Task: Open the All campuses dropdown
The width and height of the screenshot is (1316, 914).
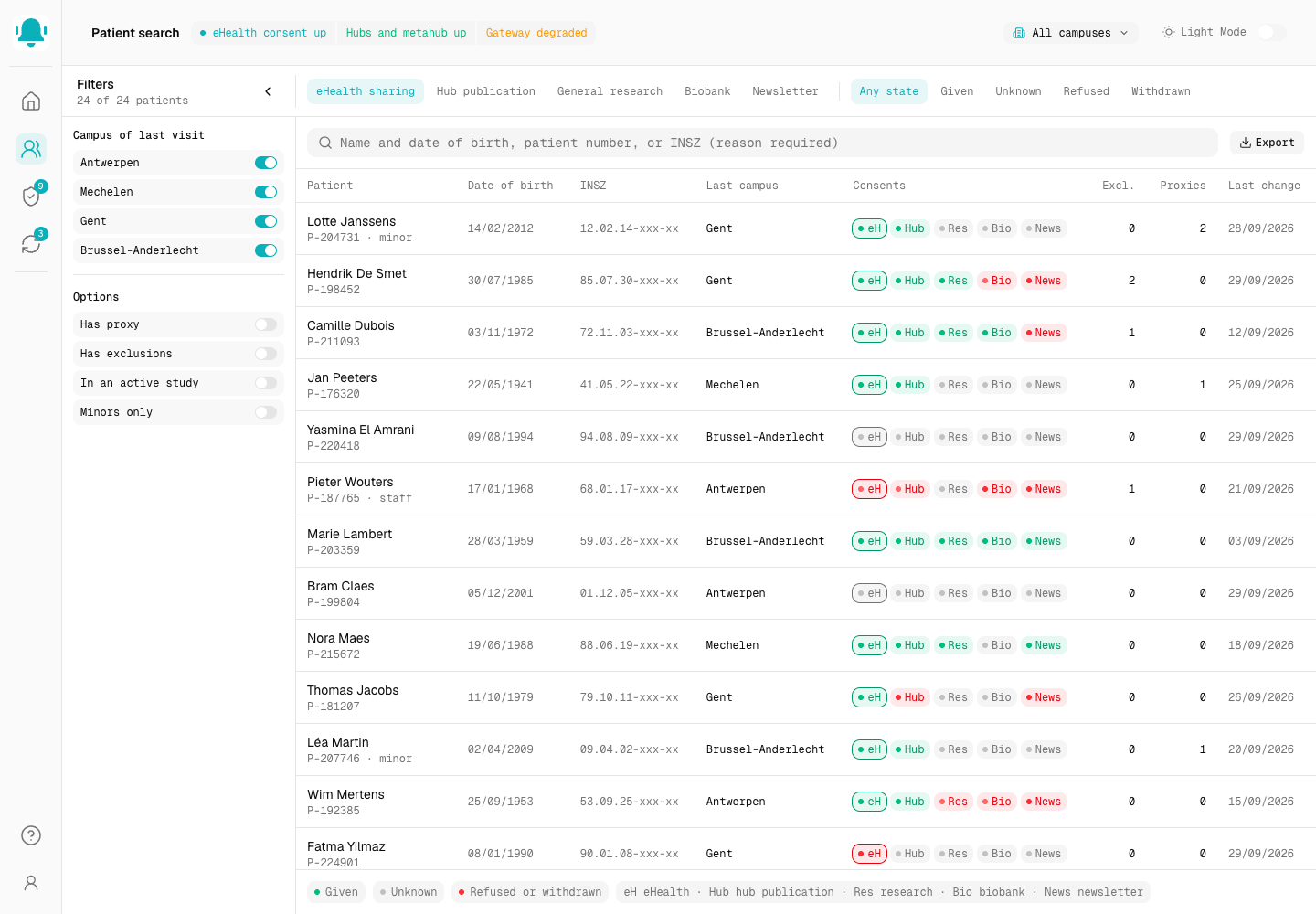Action: [x=1071, y=33]
